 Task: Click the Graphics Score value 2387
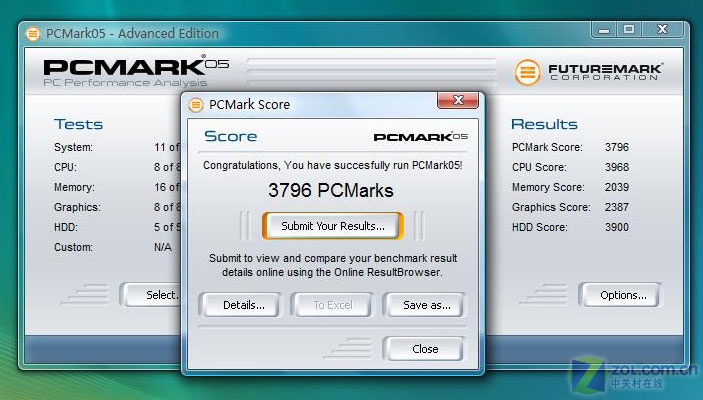click(x=617, y=207)
